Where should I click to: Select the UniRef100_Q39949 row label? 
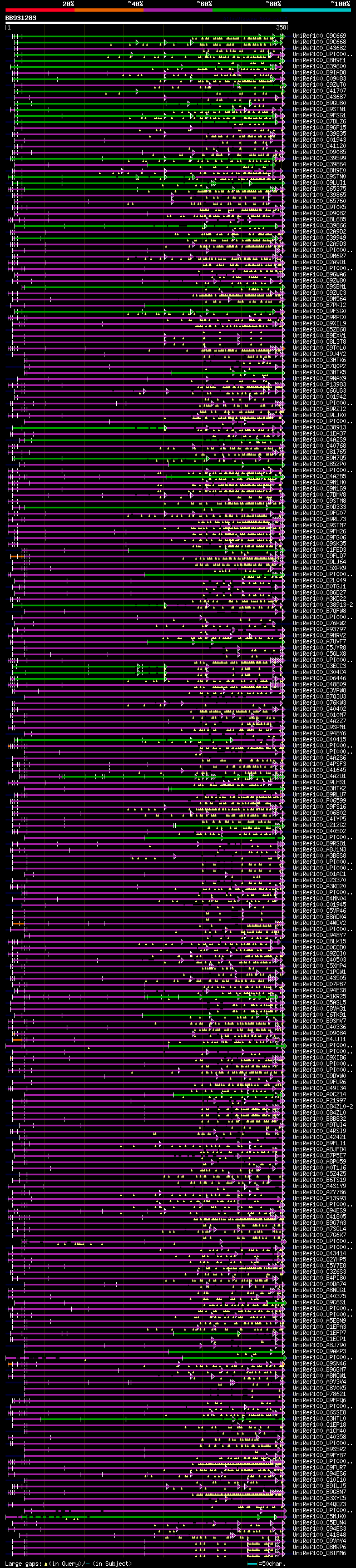point(319,238)
